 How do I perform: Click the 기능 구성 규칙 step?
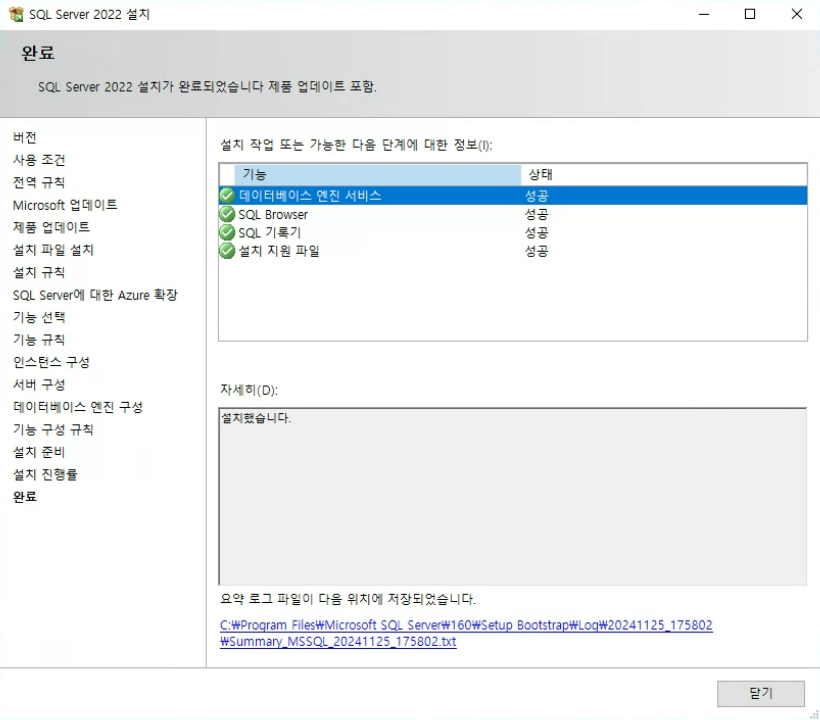53,430
